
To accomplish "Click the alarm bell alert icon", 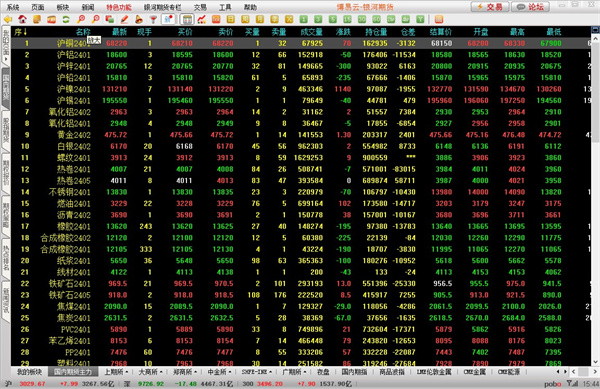I will click(139, 19).
